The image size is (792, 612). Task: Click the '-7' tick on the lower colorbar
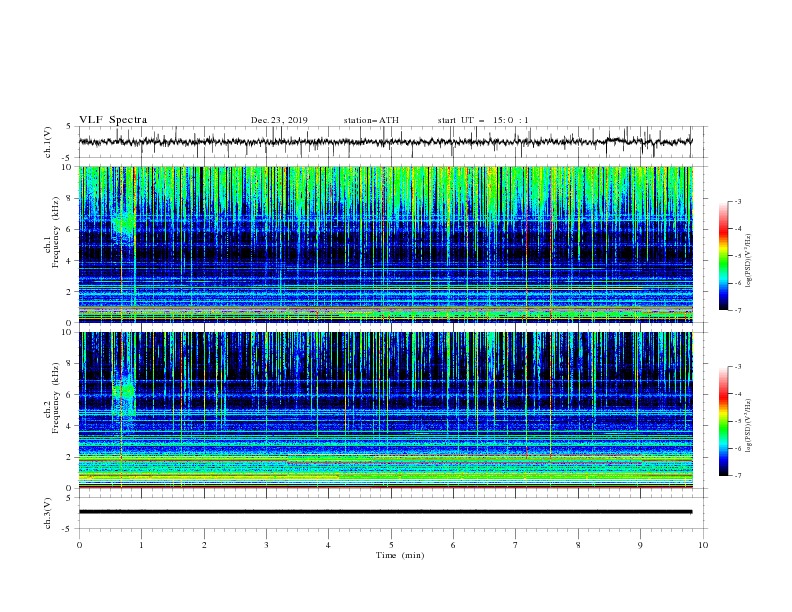point(737,475)
